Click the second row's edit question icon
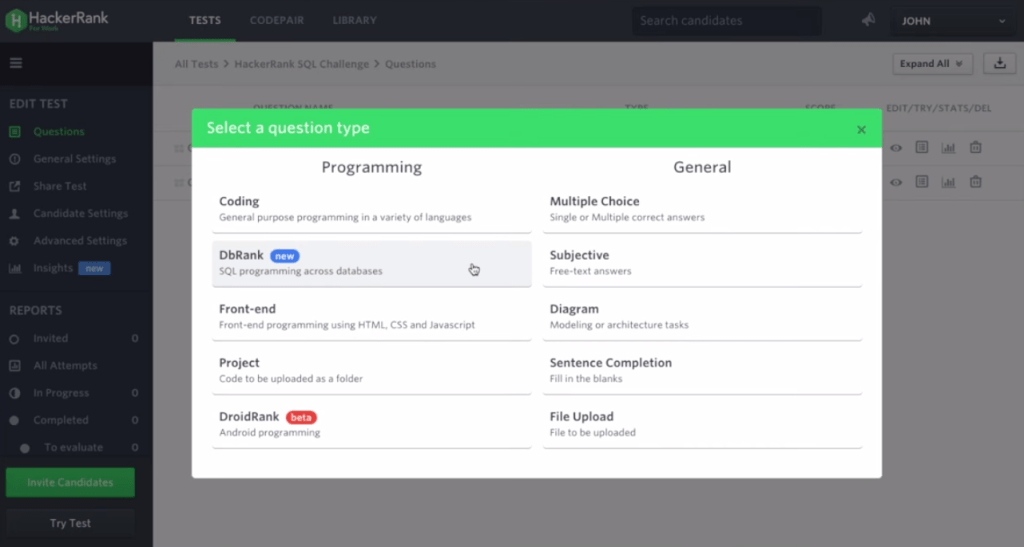The height and width of the screenshot is (547, 1024). click(x=922, y=182)
